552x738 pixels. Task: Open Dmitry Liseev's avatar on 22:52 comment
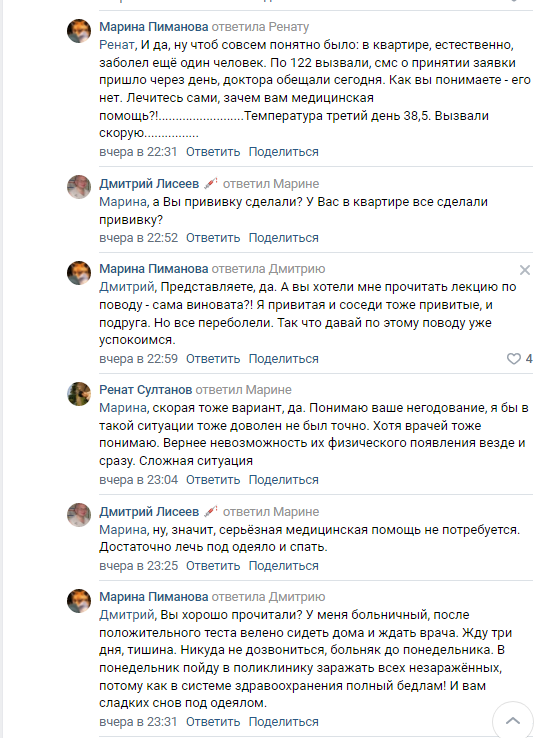click(79, 187)
